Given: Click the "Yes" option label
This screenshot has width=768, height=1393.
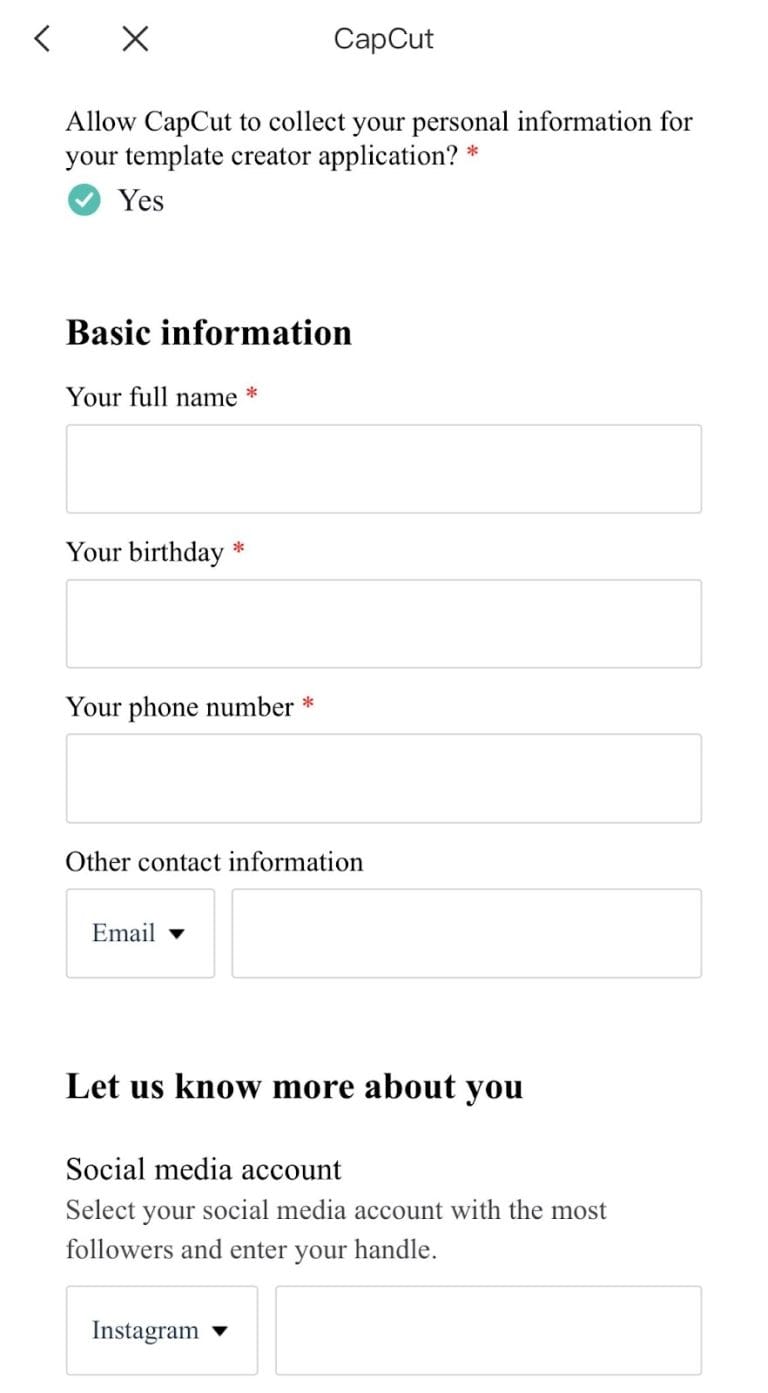Looking at the screenshot, I should 141,201.
